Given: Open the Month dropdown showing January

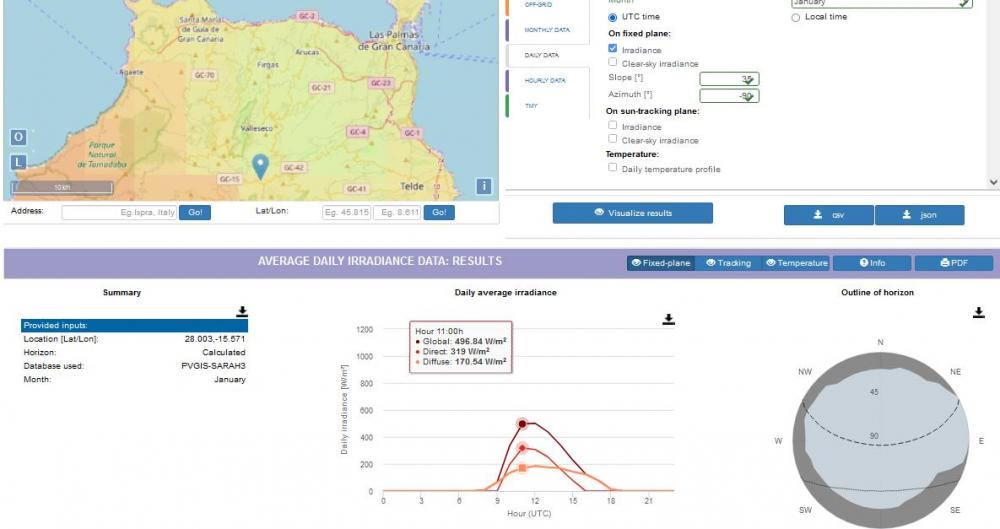Looking at the screenshot, I should point(882,3).
